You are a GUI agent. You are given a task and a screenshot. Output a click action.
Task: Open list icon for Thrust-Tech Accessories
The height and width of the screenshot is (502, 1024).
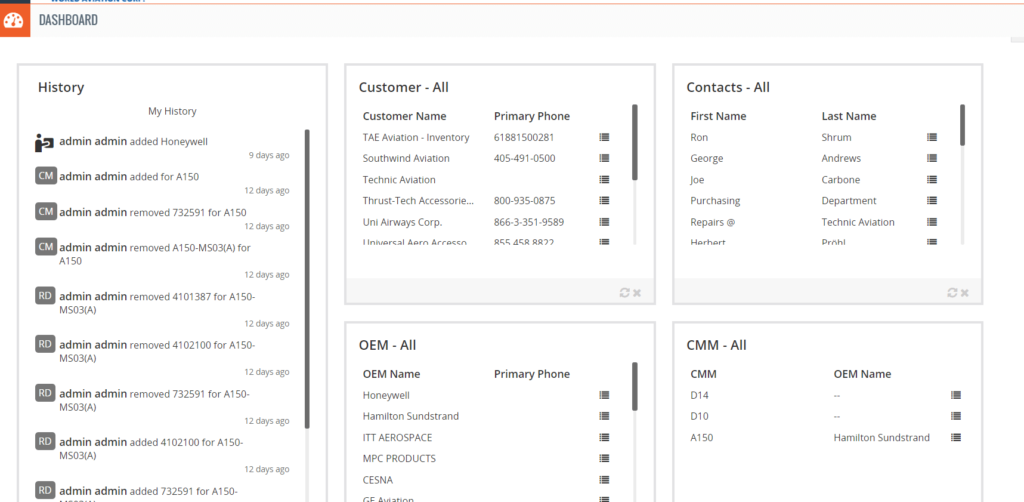(x=604, y=200)
